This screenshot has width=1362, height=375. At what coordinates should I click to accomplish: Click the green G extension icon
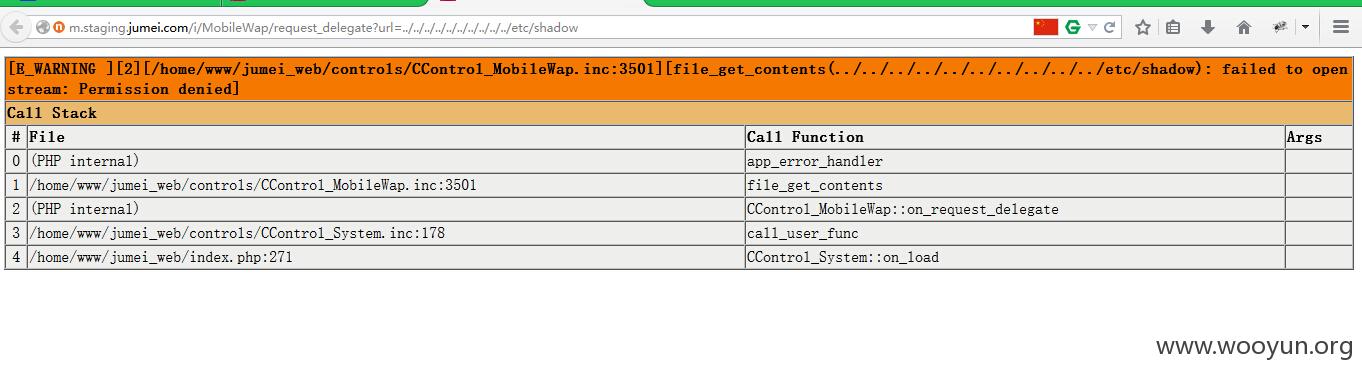(x=1073, y=27)
